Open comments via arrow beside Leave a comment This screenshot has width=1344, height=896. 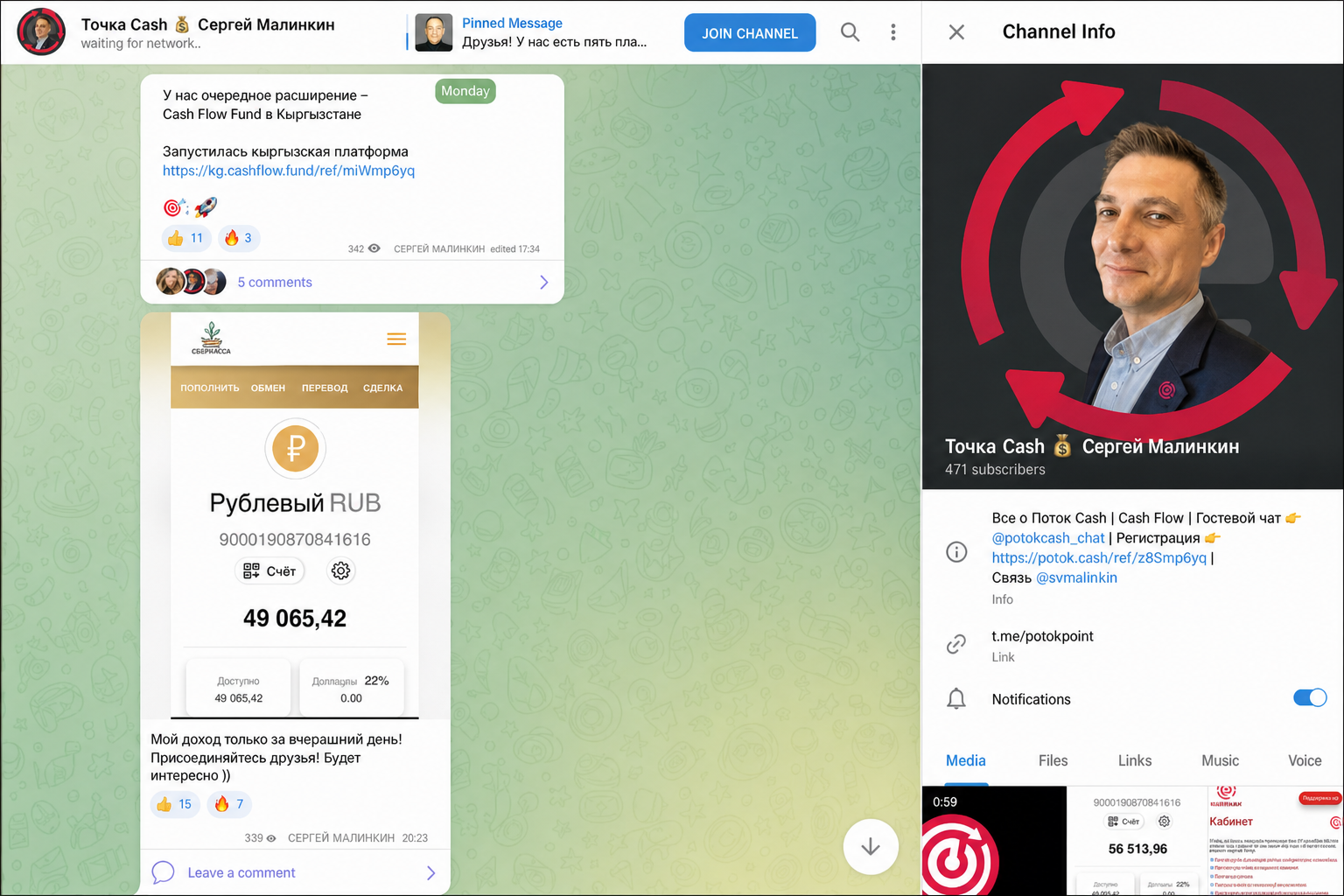click(430, 872)
